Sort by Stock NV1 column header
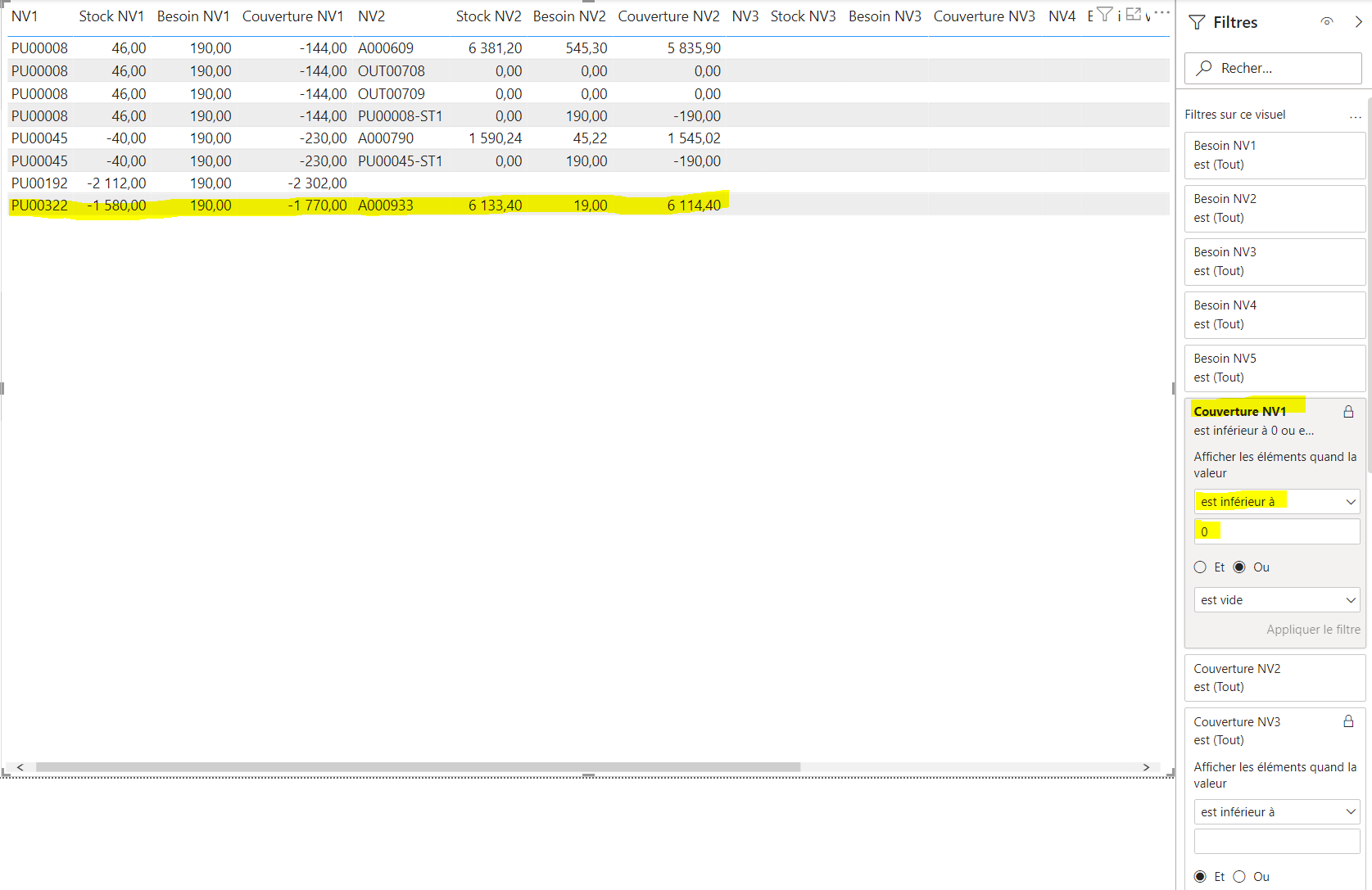Image resolution: width=1372 pixels, height=890 pixels. [x=111, y=16]
